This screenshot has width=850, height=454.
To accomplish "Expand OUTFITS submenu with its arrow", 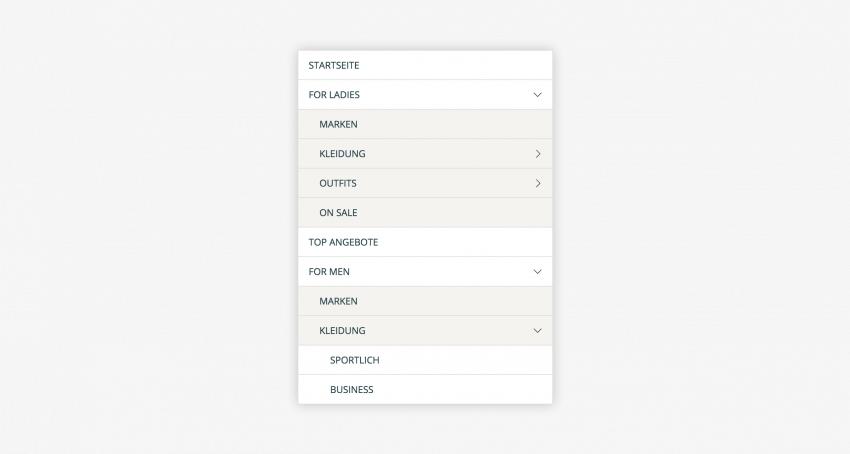I will coord(537,183).
